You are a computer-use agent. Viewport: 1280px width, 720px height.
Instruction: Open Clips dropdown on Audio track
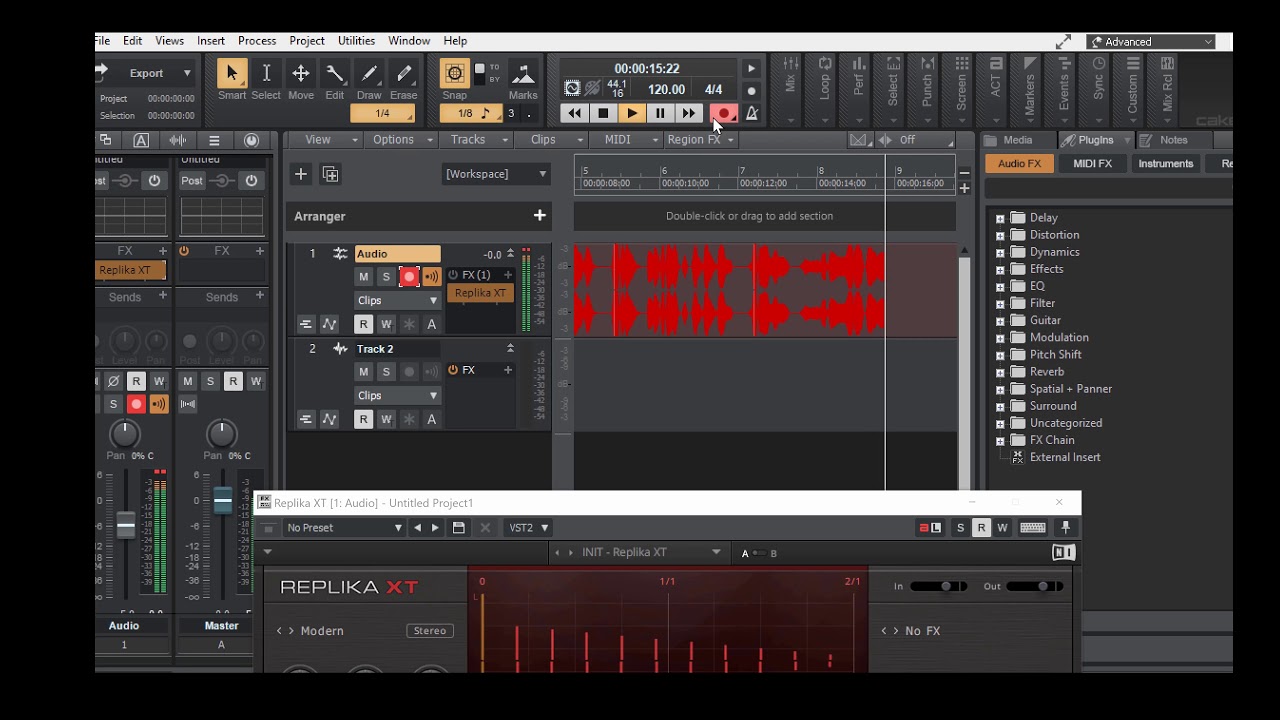[397, 300]
